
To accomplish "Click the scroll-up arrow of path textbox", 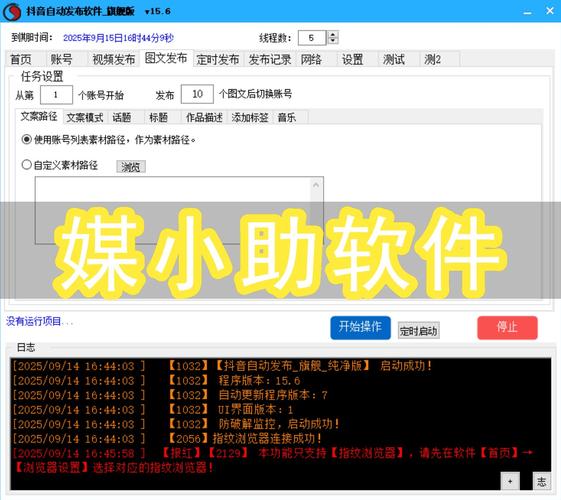I will 316,185.
